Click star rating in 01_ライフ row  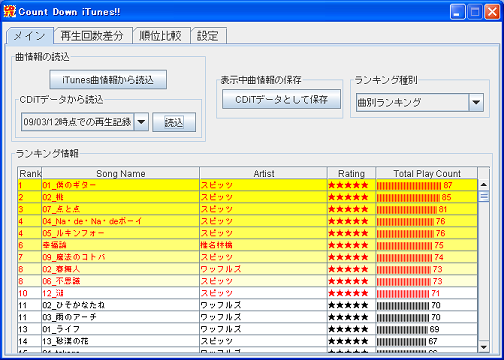348,329
